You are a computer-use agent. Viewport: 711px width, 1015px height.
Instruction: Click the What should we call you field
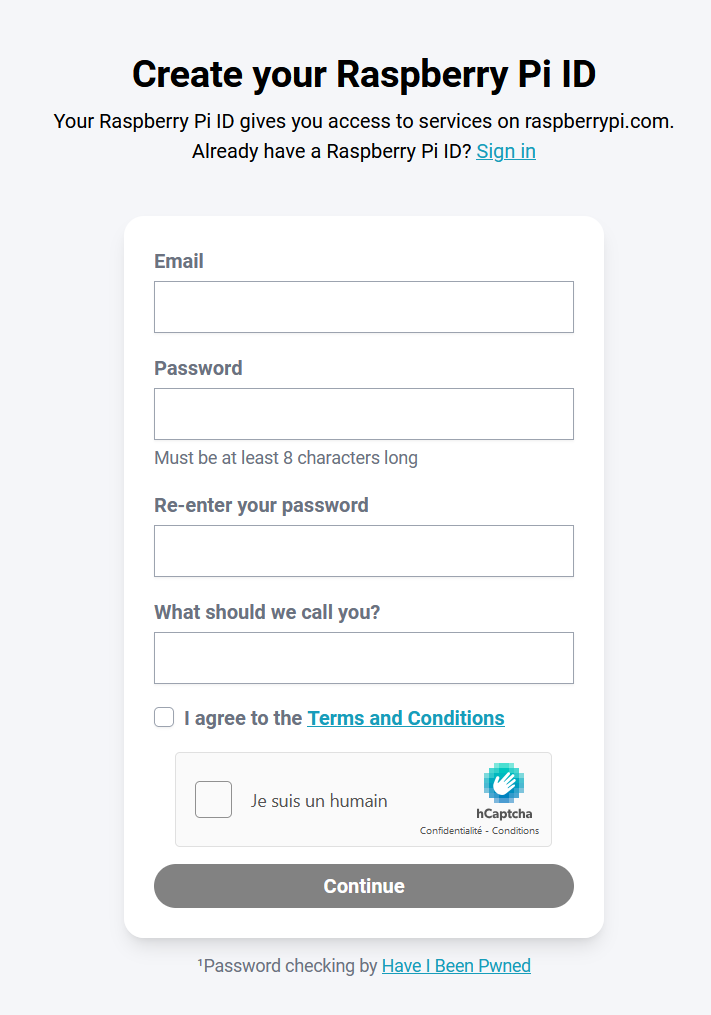[x=364, y=658]
